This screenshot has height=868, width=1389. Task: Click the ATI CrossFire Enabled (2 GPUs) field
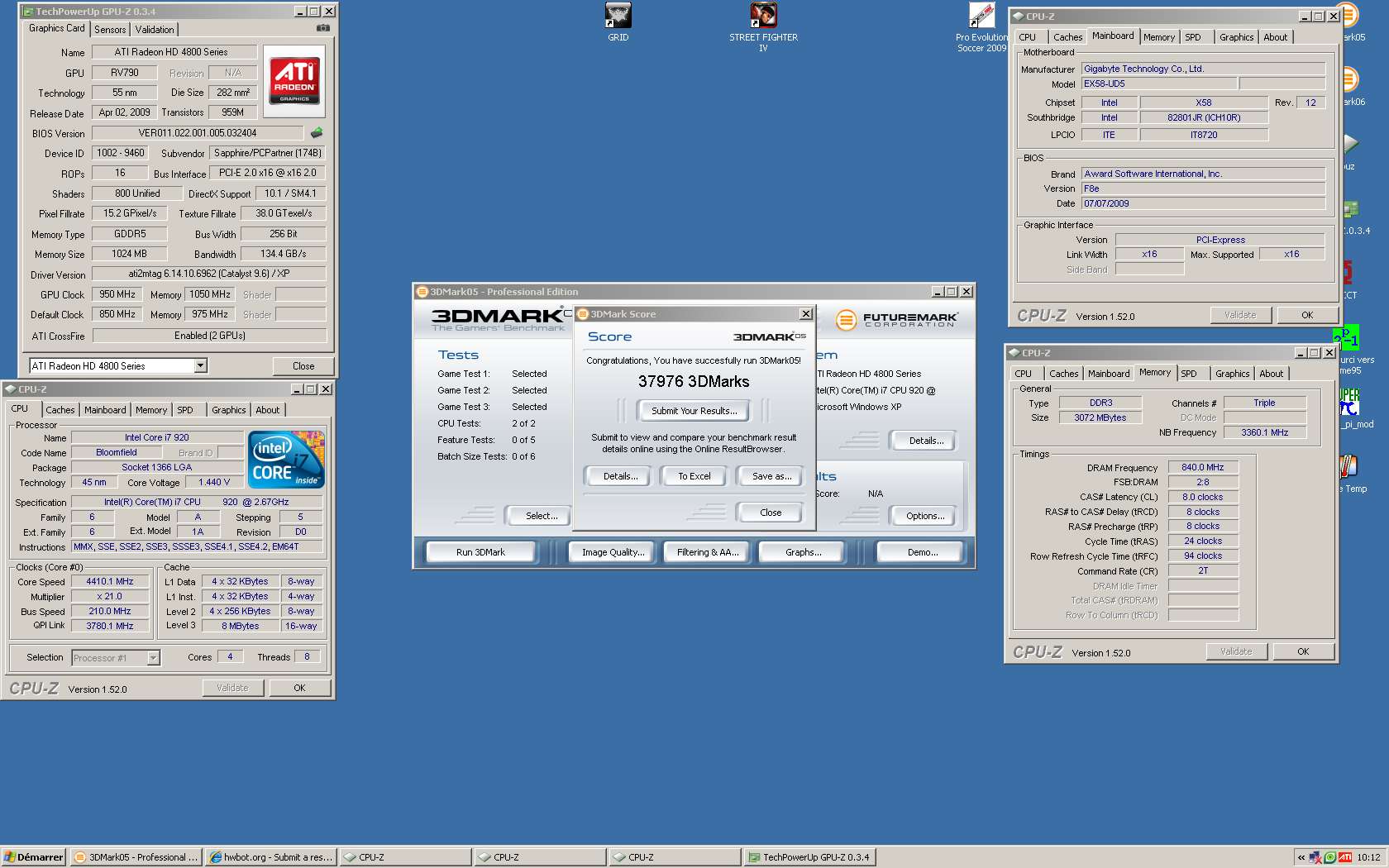tap(209, 336)
